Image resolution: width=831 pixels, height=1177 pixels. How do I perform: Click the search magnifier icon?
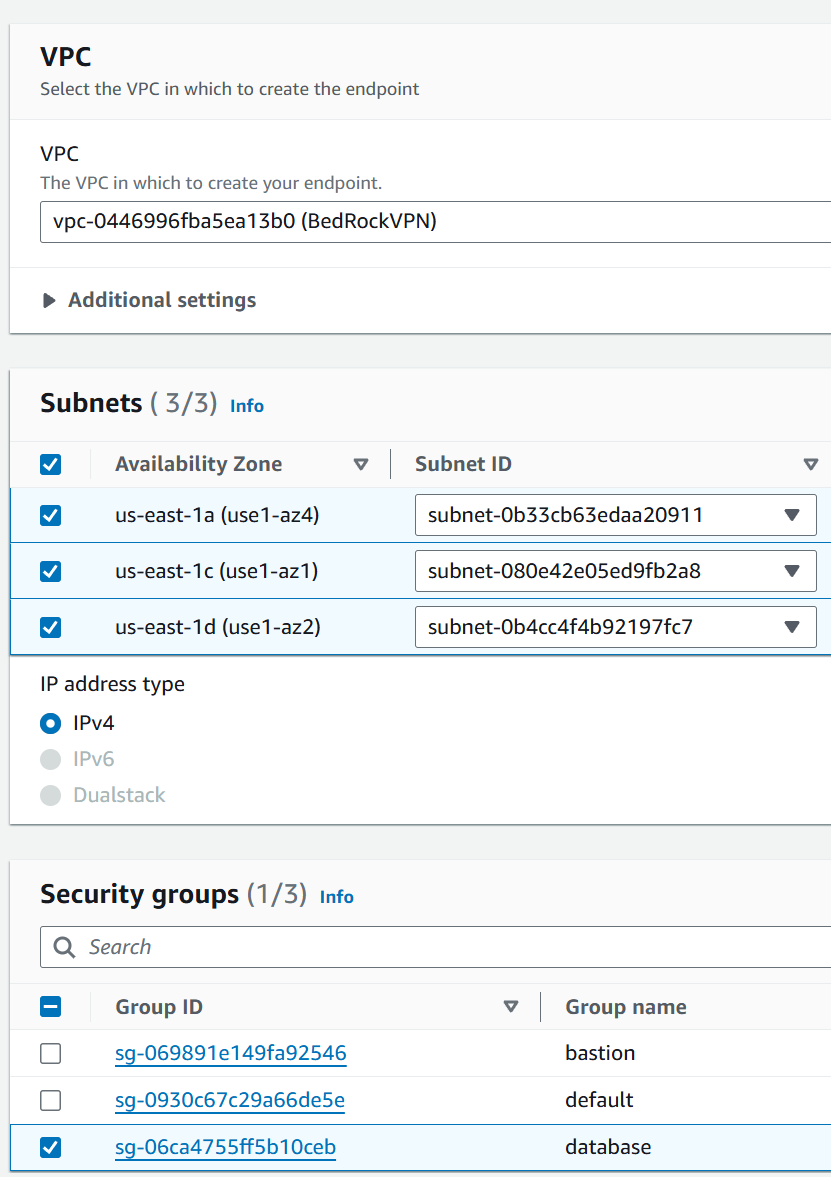[66, 947]
